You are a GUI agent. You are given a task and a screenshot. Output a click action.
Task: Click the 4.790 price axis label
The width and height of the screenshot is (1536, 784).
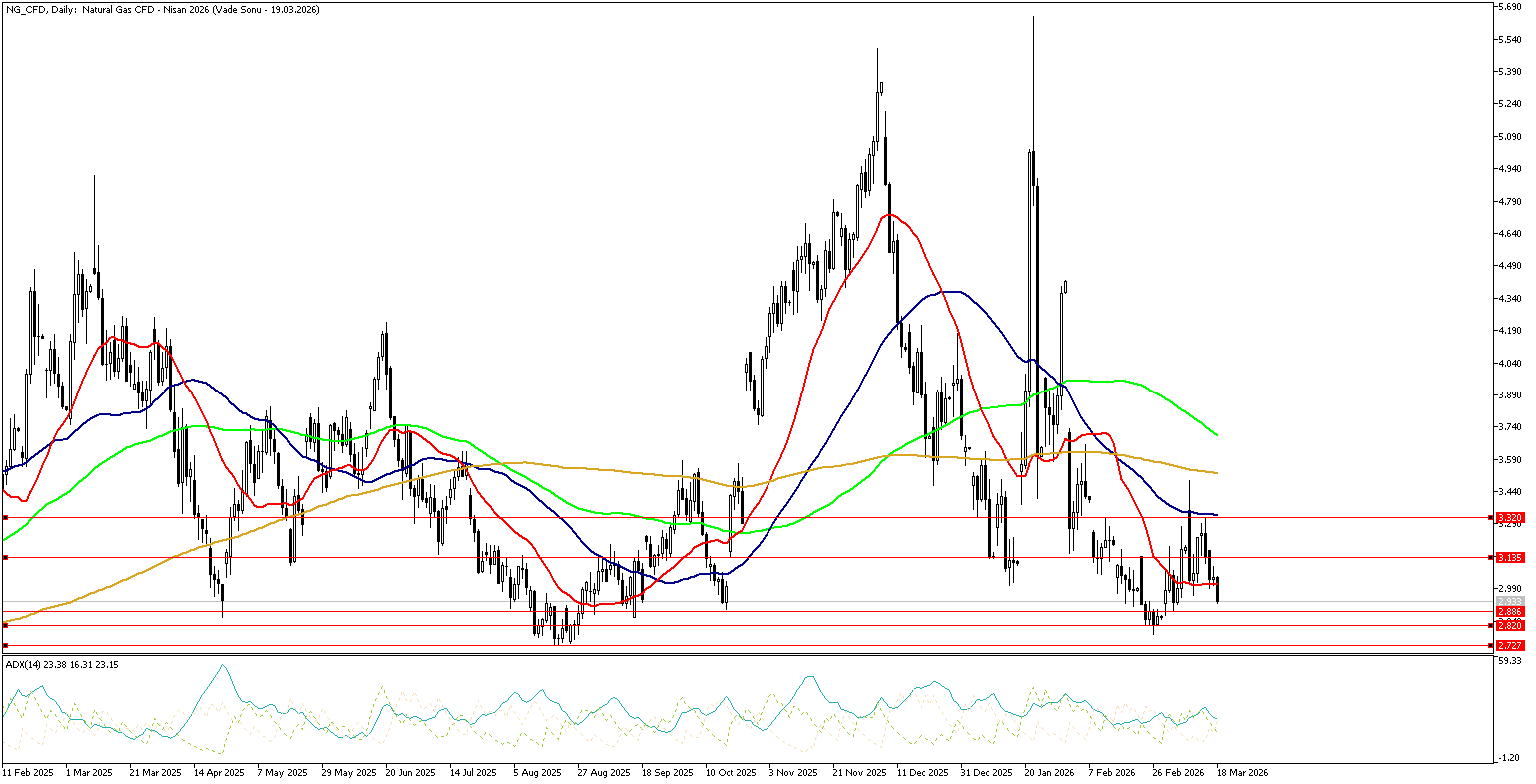[x=1509, y=201]
